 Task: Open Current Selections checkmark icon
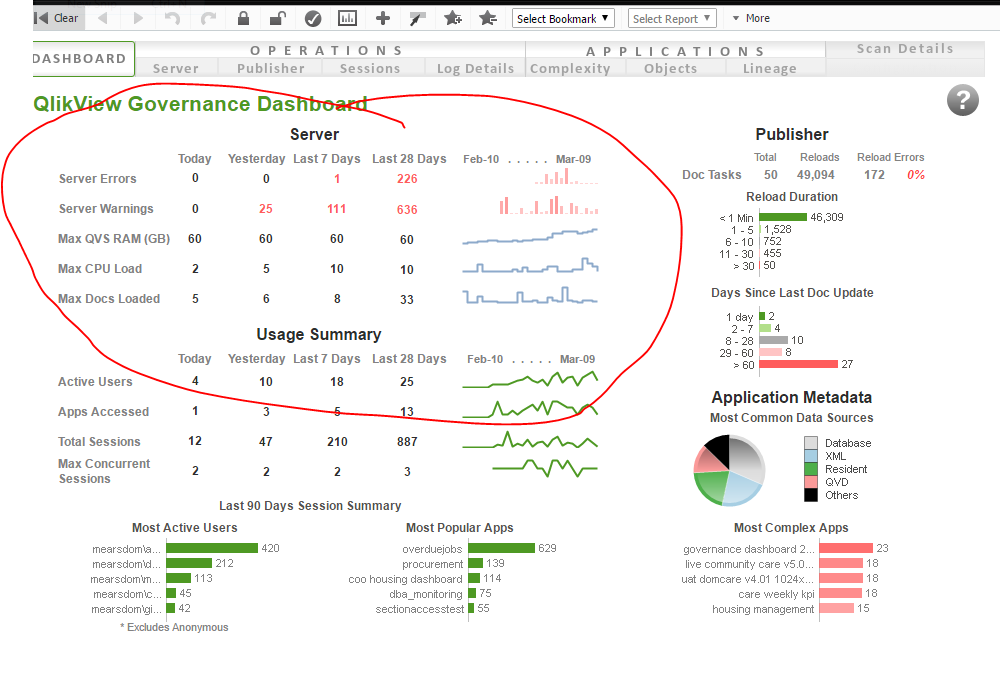(313, 18)
